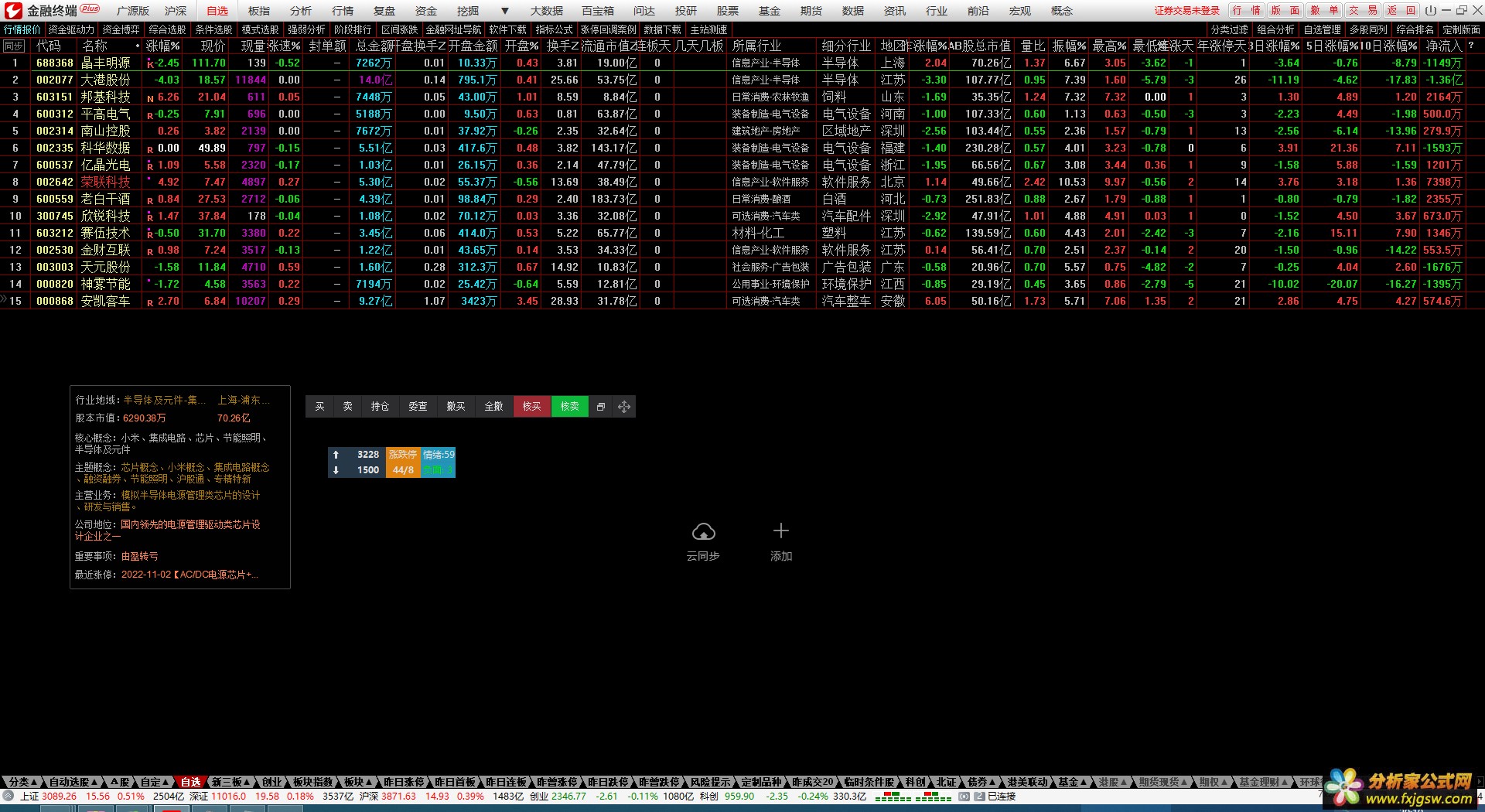Screen dimensions: 1485x812
Task: Open 定制版面 toolbar item
Action: tap(1461, 29)
